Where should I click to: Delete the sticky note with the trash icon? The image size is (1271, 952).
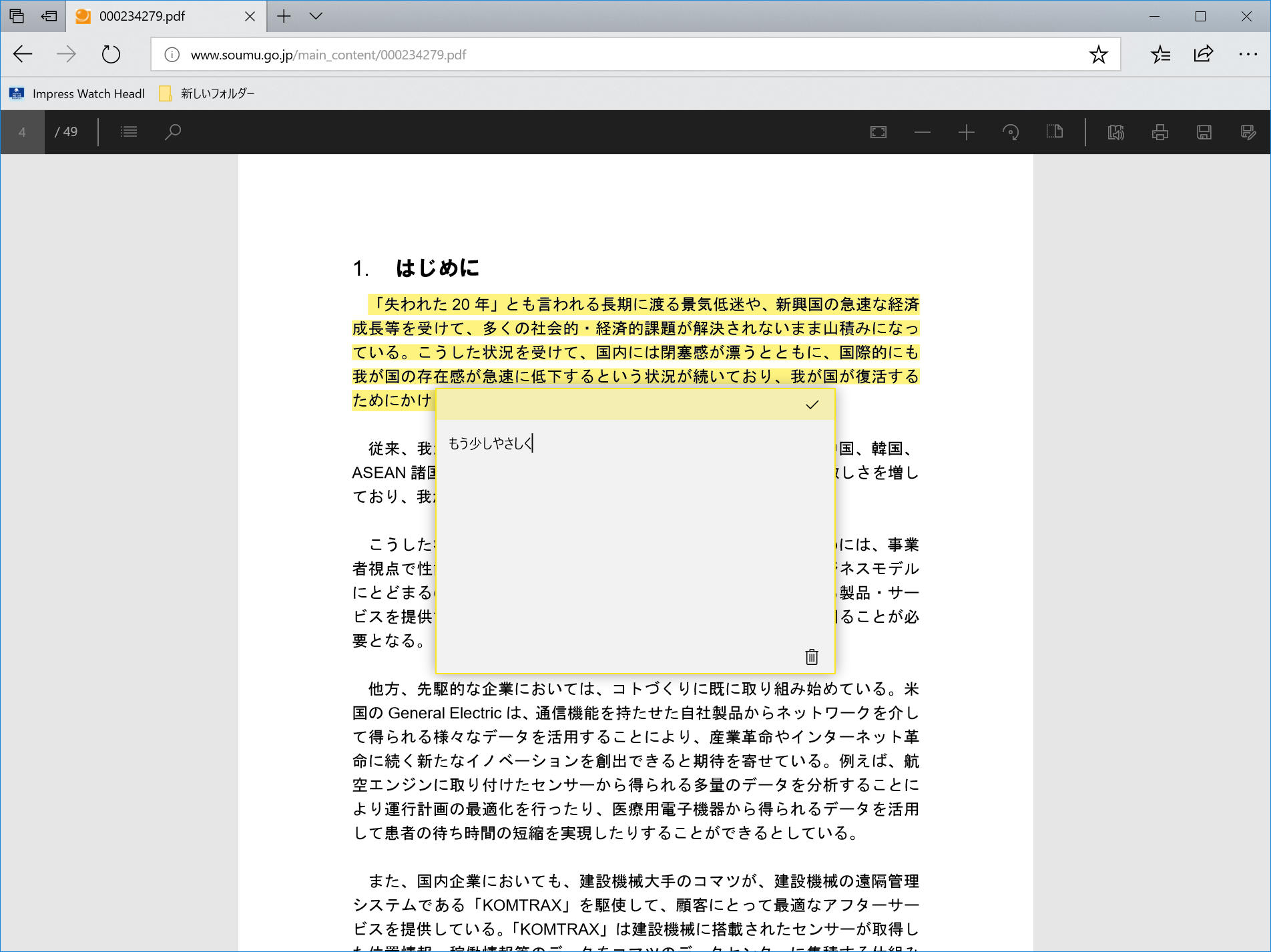point(811,657)
